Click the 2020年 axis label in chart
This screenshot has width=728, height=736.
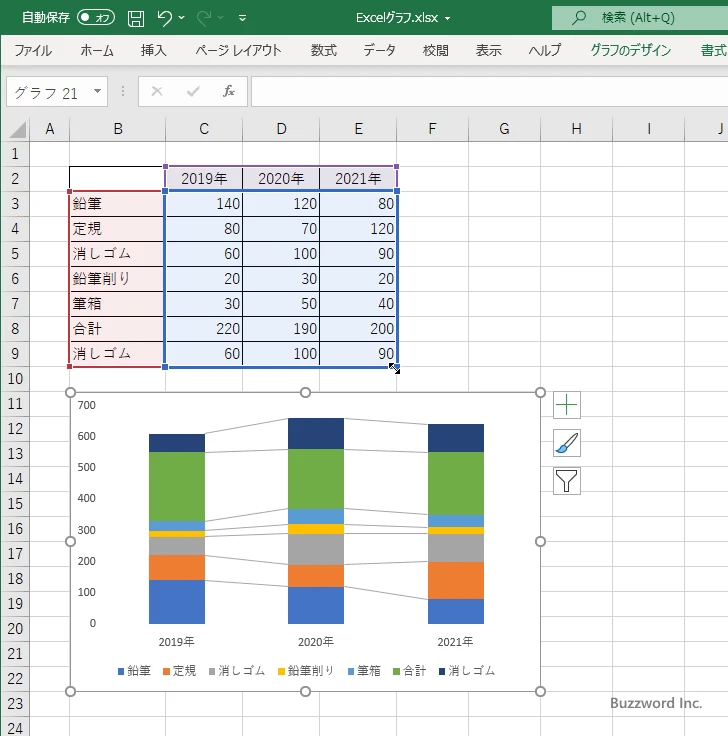pos(316,642)
